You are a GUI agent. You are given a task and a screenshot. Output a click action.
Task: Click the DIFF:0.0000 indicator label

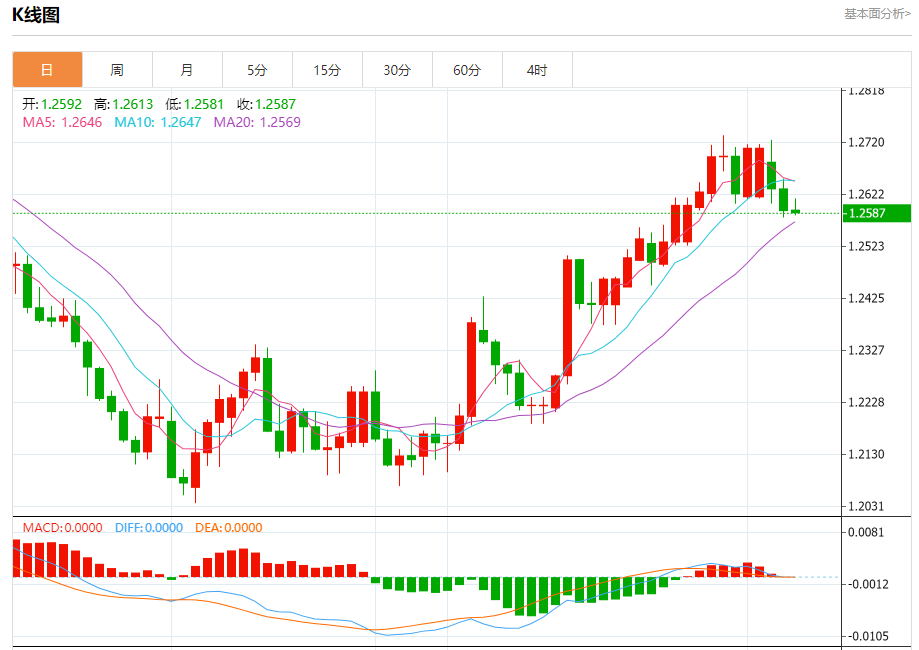pos(149,528)
